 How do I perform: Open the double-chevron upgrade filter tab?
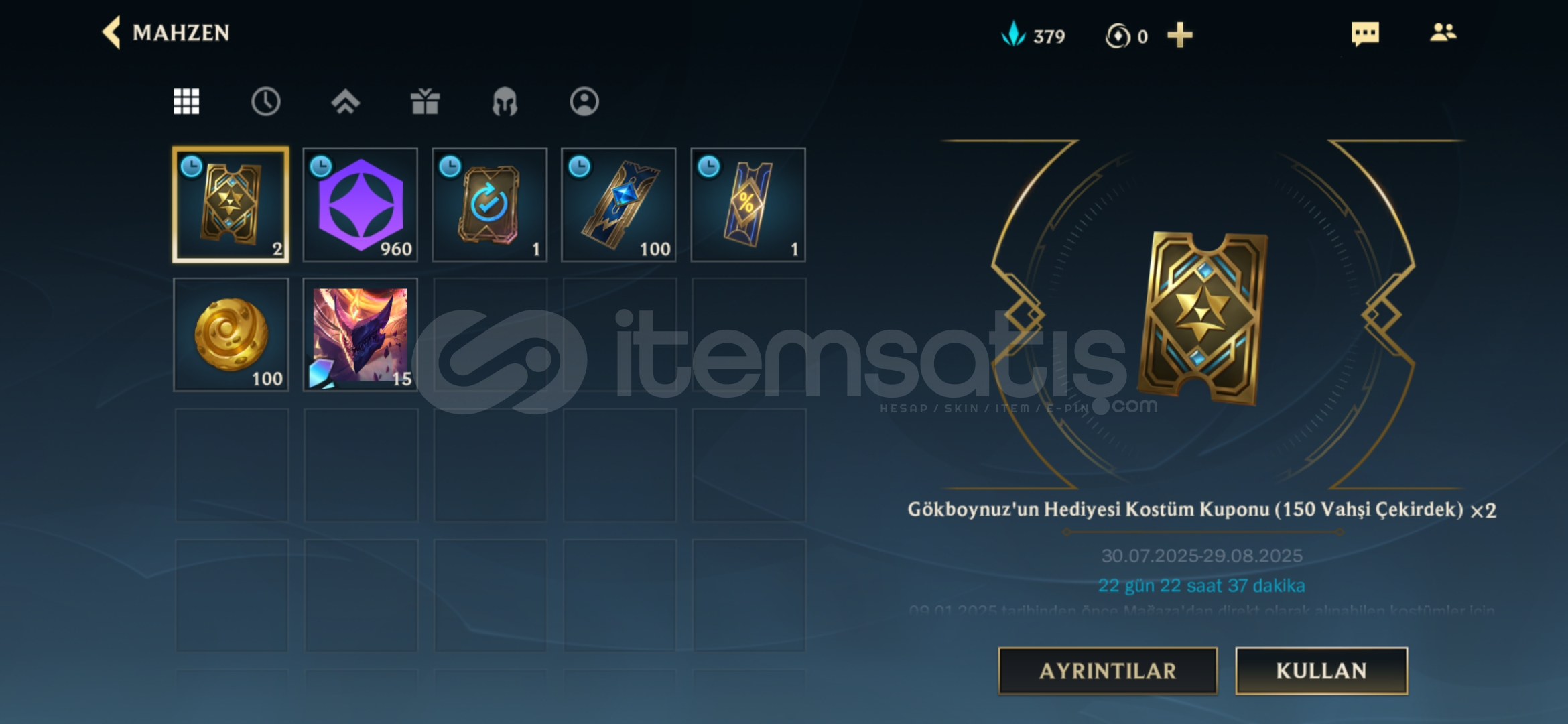point(345,102)
